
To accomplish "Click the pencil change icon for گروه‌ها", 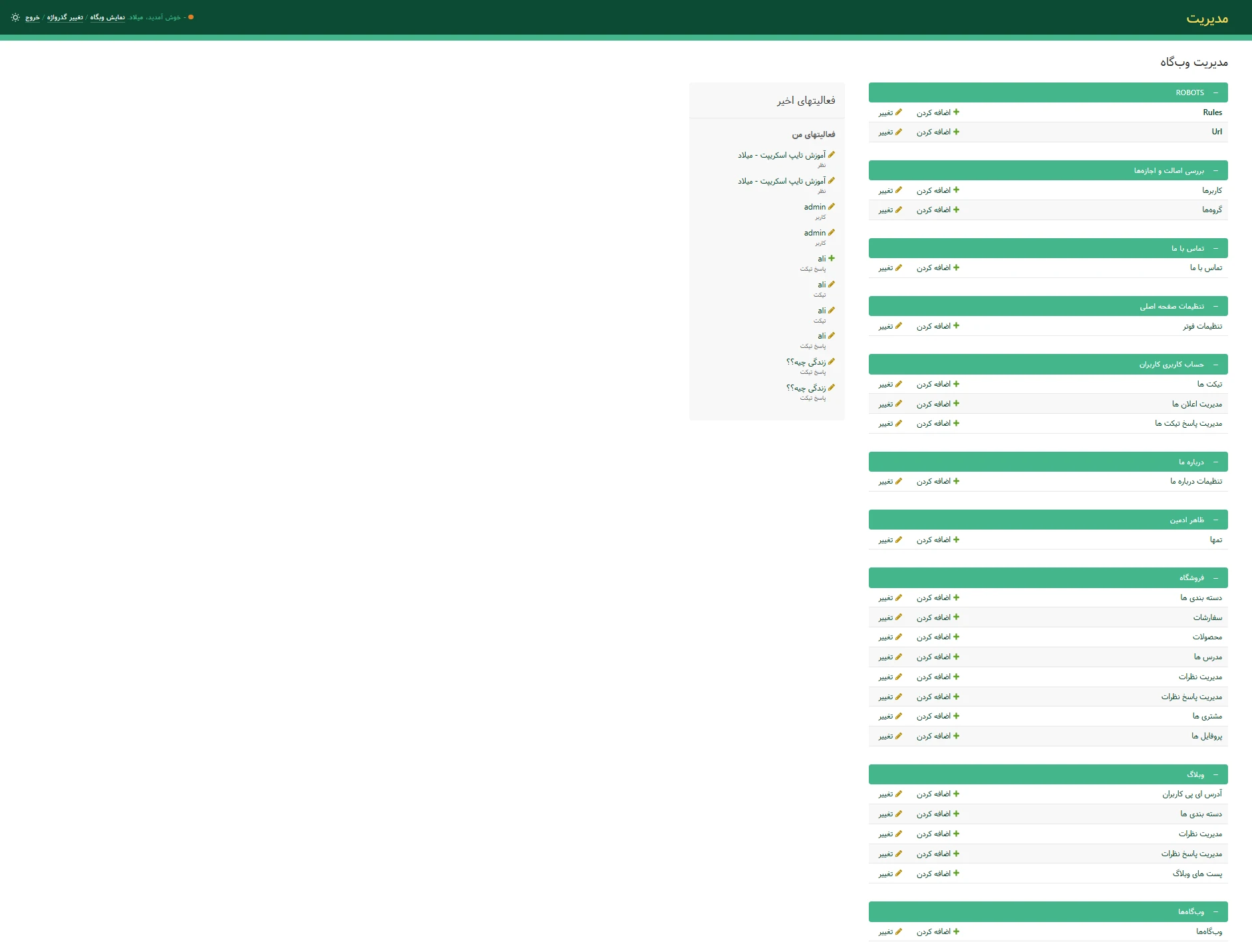I will click(x=899, y=210).
